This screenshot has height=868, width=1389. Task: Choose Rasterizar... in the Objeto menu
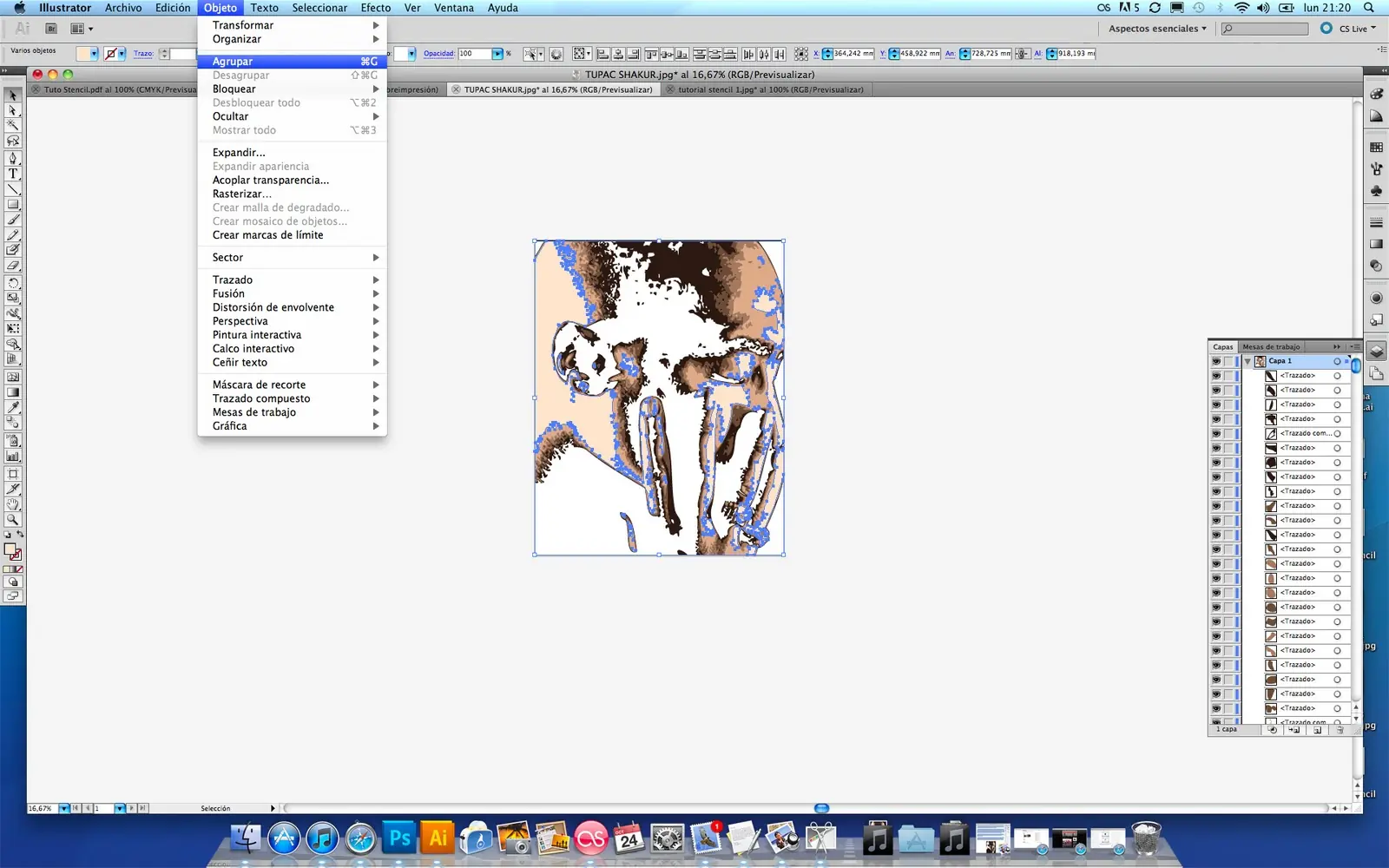point(292,194)
